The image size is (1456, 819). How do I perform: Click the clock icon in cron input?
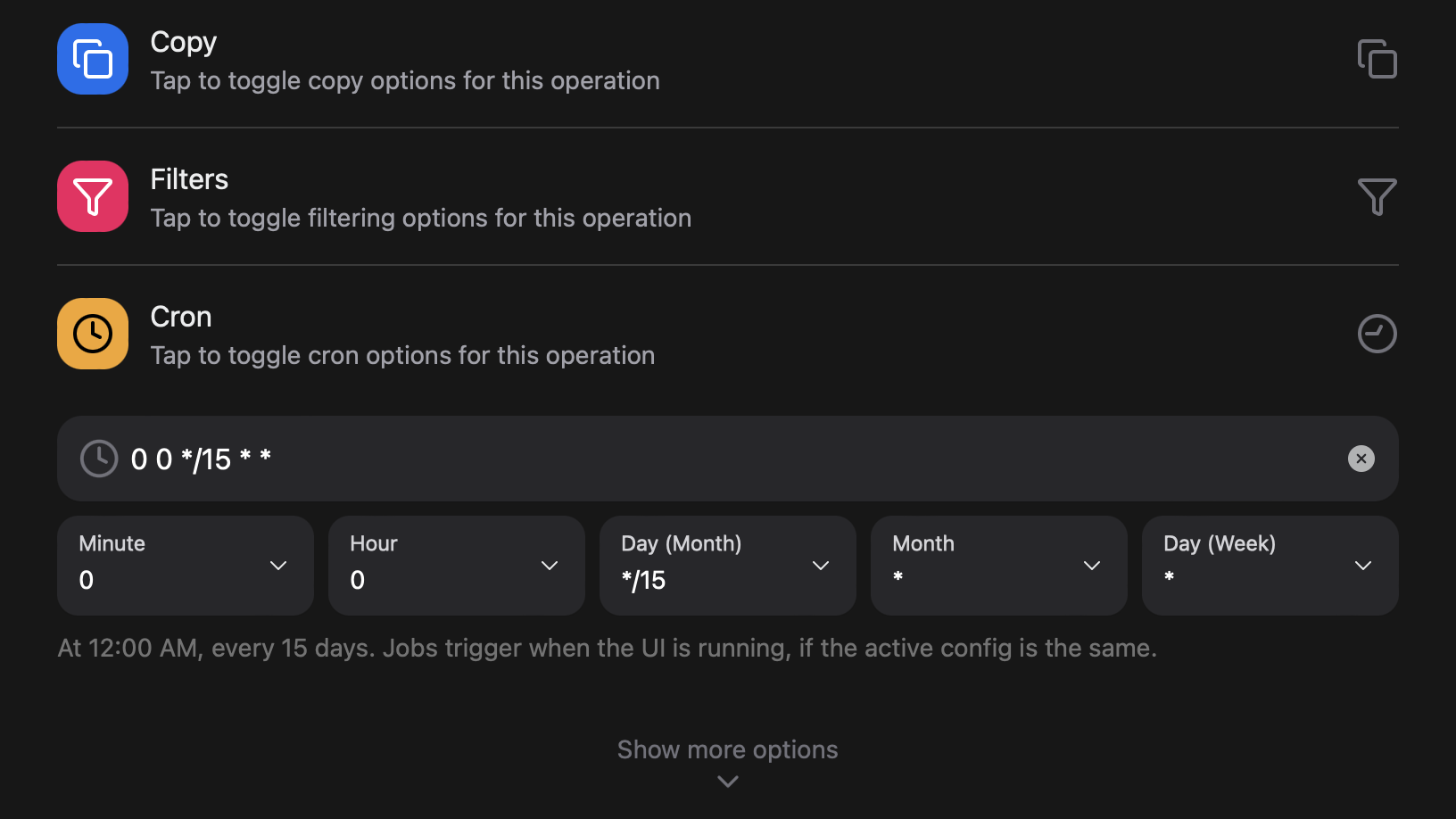coord(99,459)
